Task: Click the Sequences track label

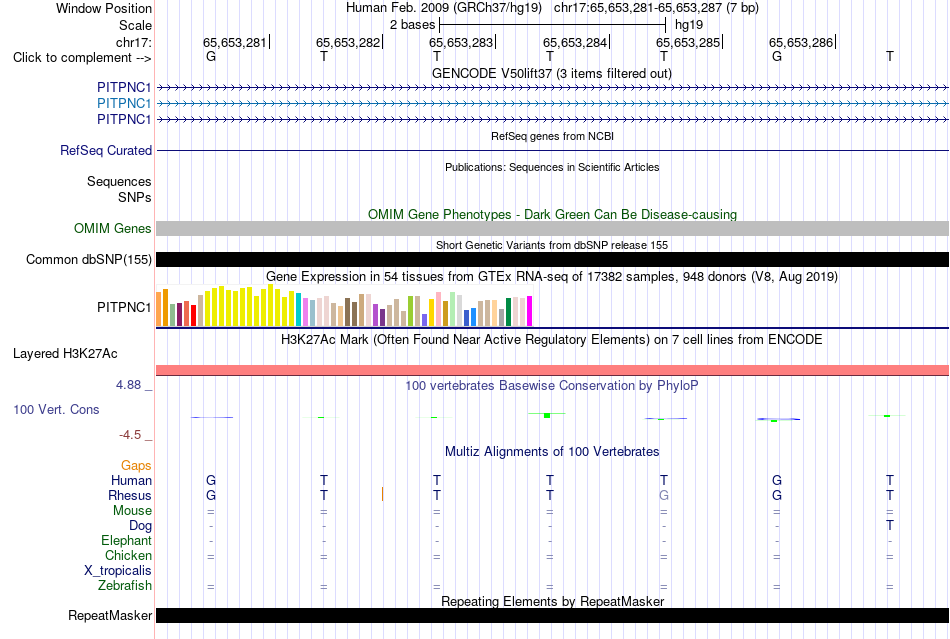Action: [x=119, y=181]
